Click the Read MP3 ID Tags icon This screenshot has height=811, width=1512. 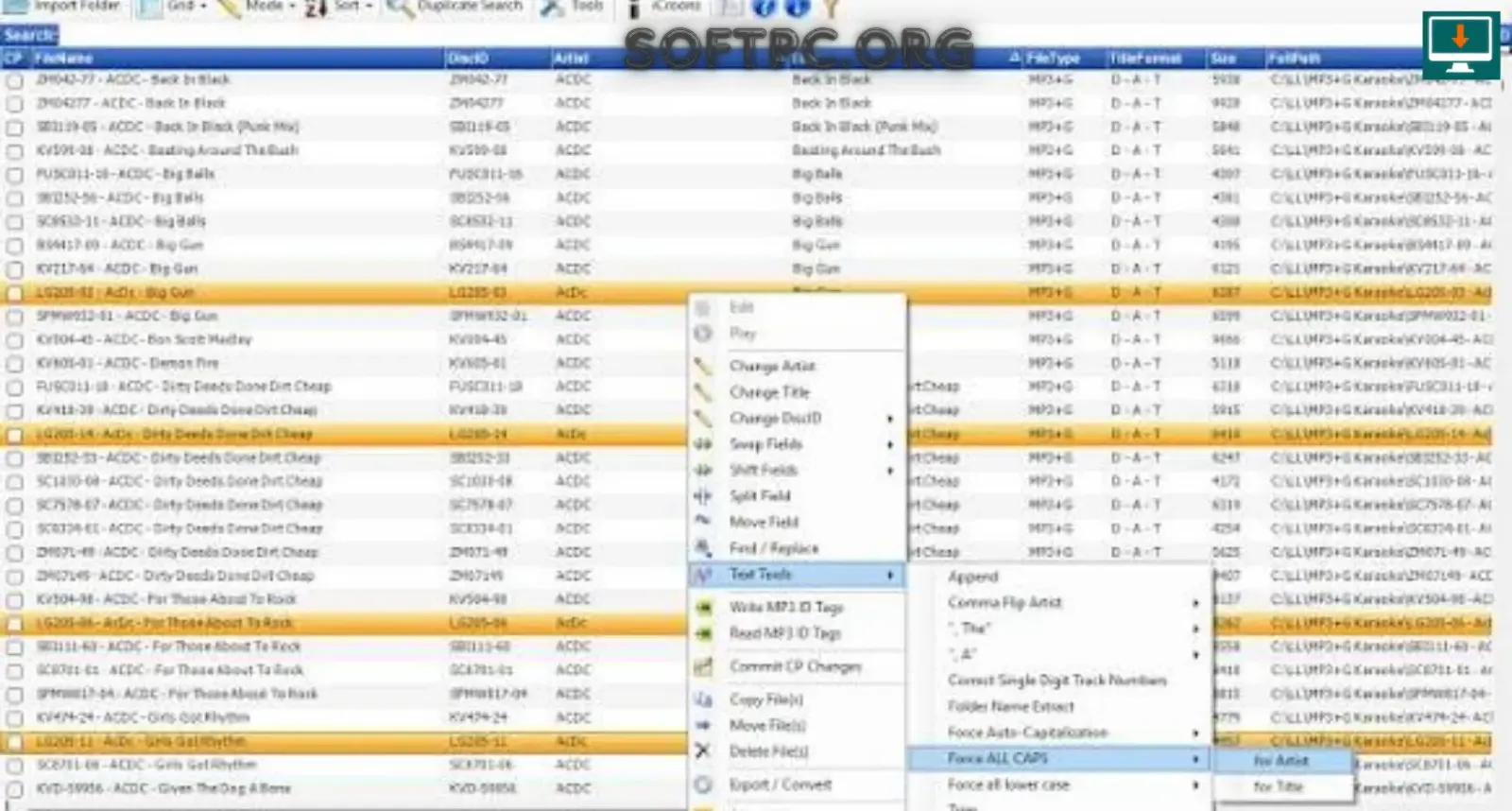coord(703,633)
